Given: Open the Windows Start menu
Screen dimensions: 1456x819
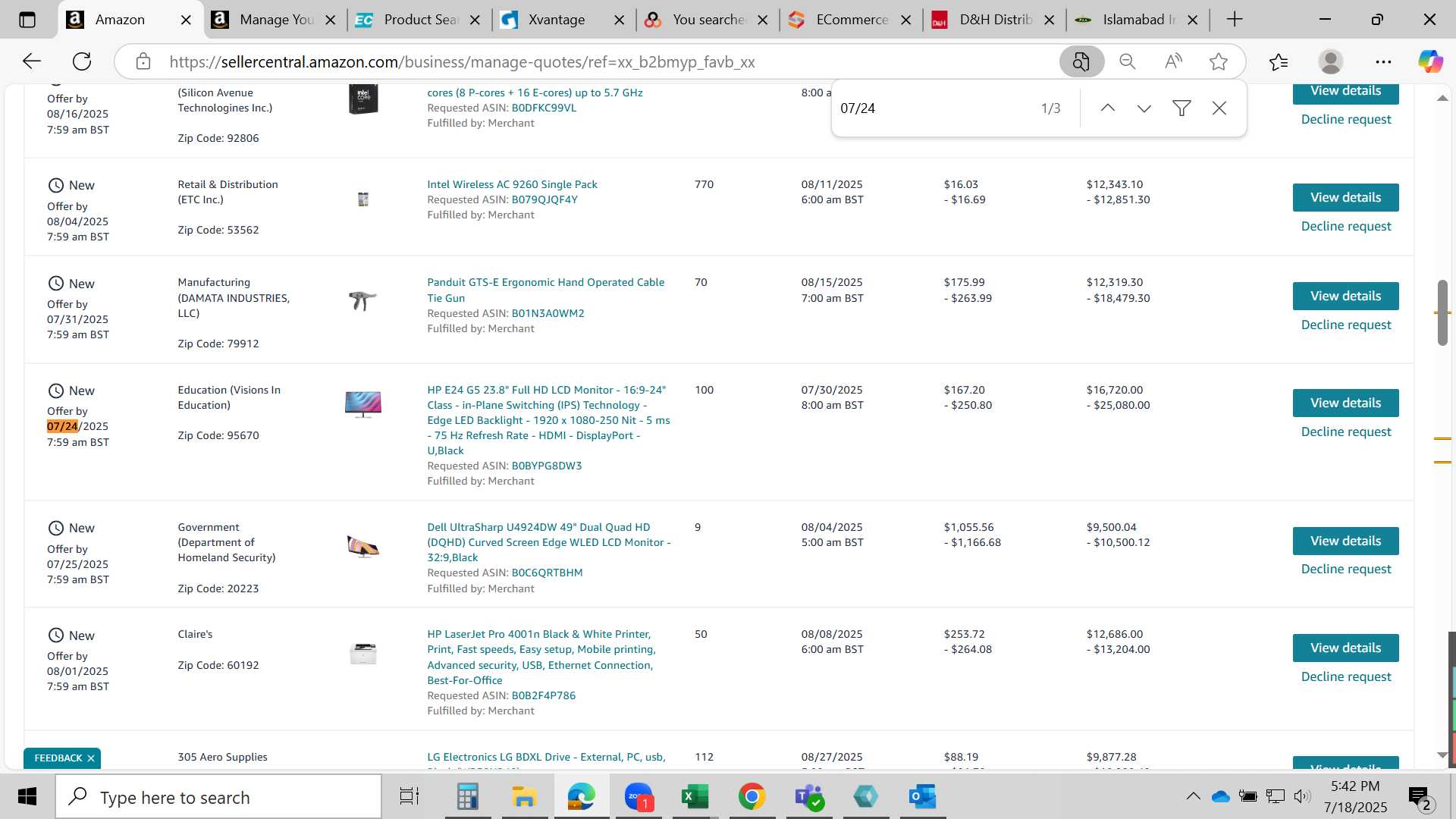Looking at the screenshot, I should (27, 797).
